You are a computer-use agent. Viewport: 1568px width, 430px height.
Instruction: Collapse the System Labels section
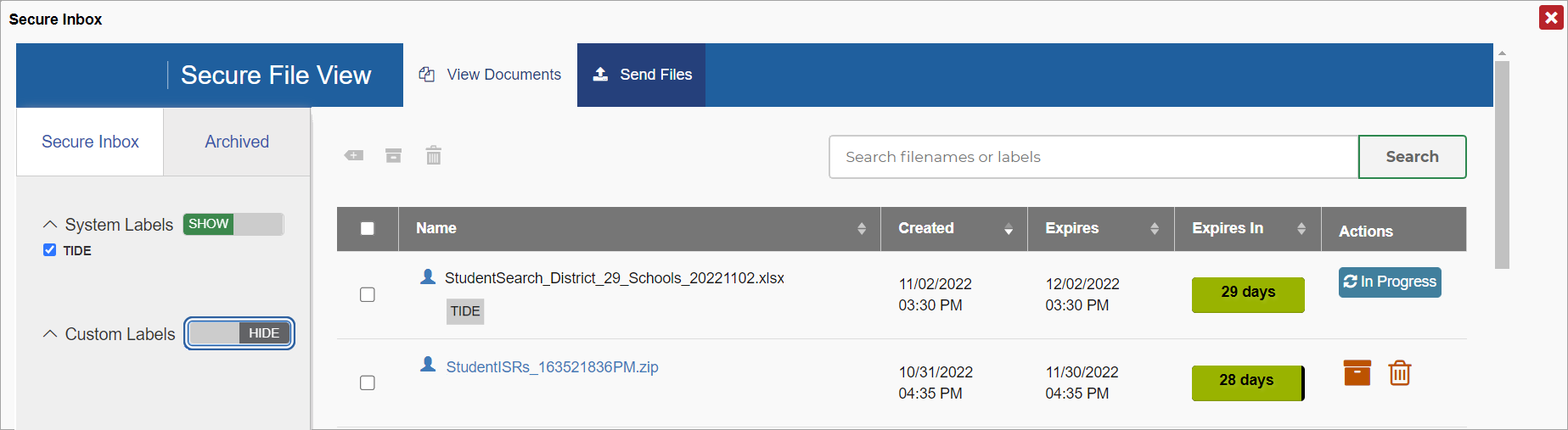(x=50, y=224)
